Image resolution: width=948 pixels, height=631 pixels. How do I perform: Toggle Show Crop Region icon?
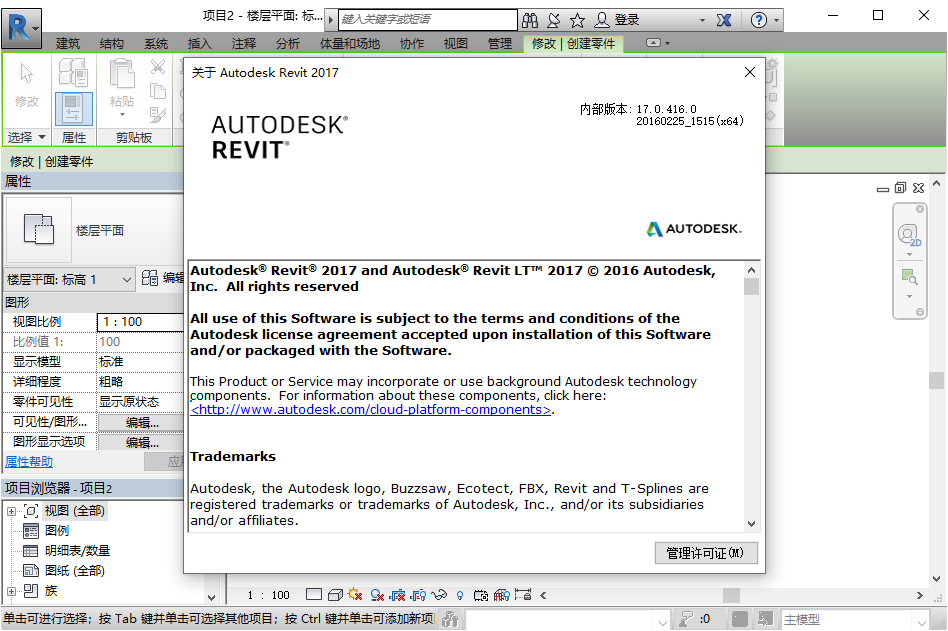(418, 595)
